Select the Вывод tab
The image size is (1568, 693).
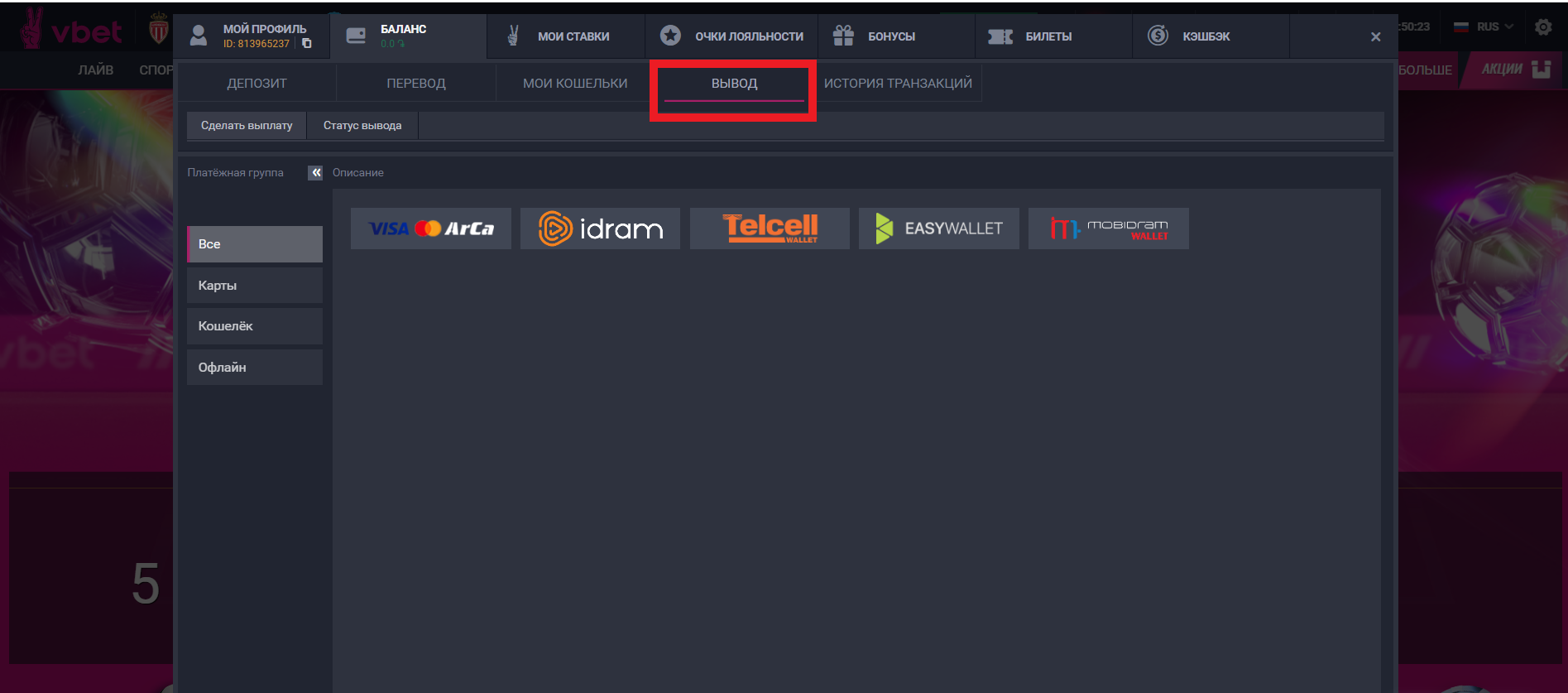click(734, 83)
